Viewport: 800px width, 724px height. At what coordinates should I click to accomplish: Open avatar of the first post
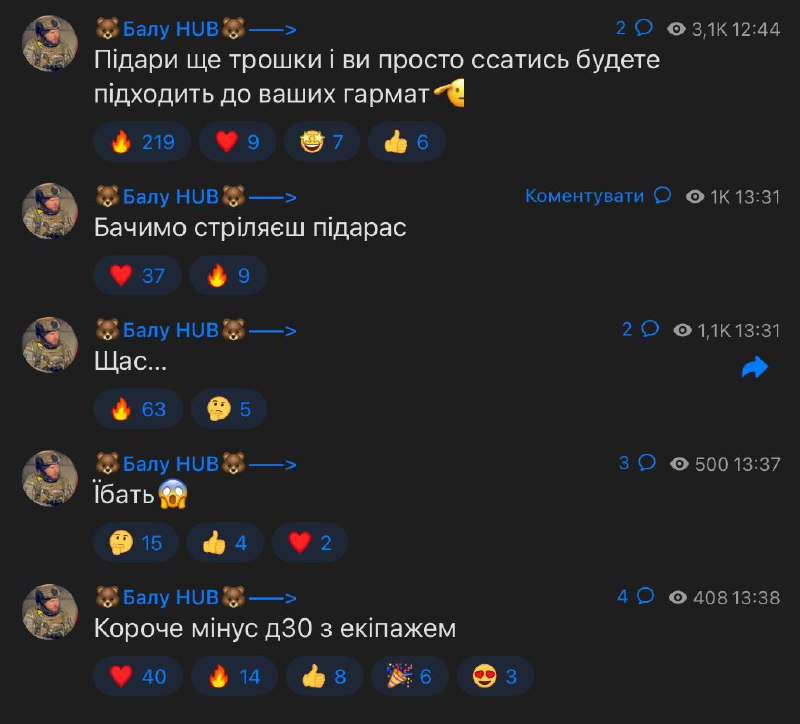50,43
